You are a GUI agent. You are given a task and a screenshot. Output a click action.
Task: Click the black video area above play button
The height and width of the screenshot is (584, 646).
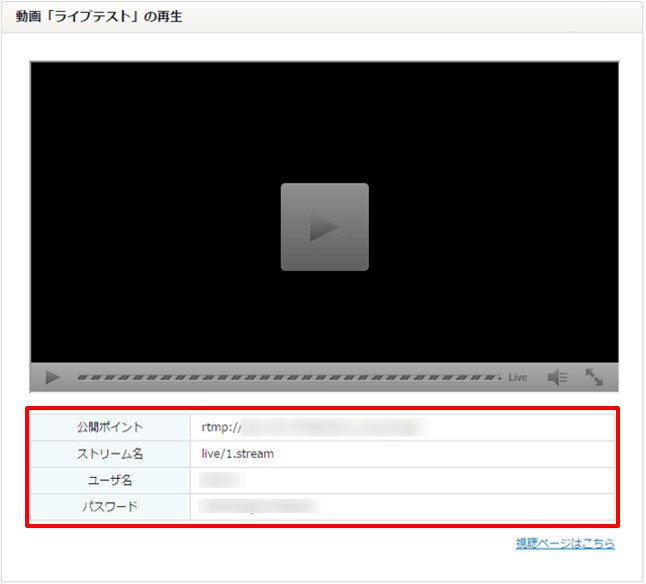point(324,120)
